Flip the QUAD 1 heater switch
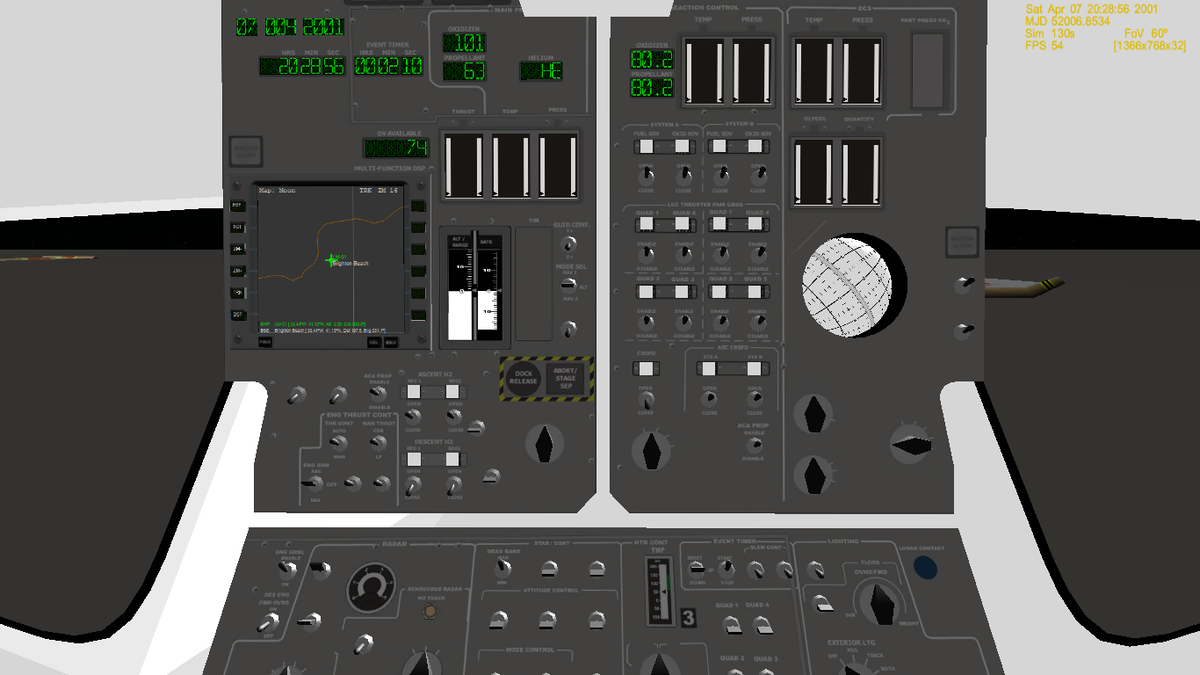 pyautogui.click(x=732, y=625)
